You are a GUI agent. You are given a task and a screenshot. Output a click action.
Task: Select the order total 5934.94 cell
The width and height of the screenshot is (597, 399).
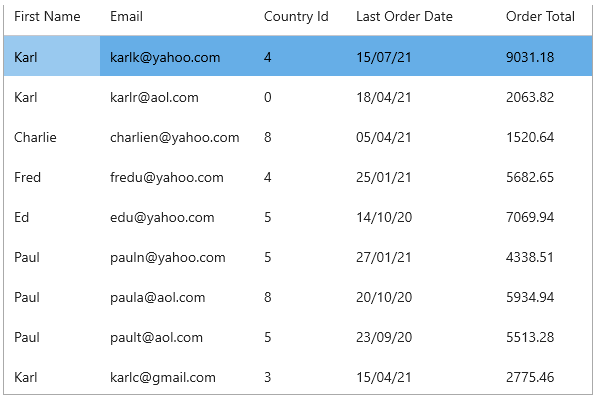tap(544, 297)
